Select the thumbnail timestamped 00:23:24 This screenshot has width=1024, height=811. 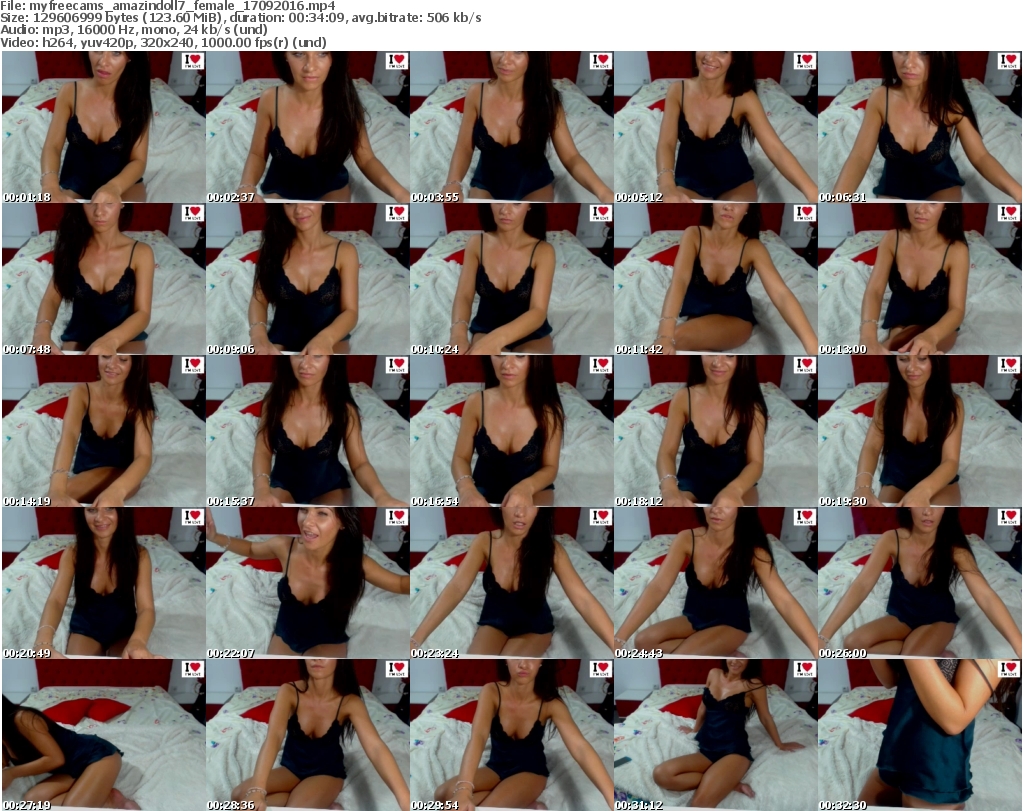click(511, 583)
